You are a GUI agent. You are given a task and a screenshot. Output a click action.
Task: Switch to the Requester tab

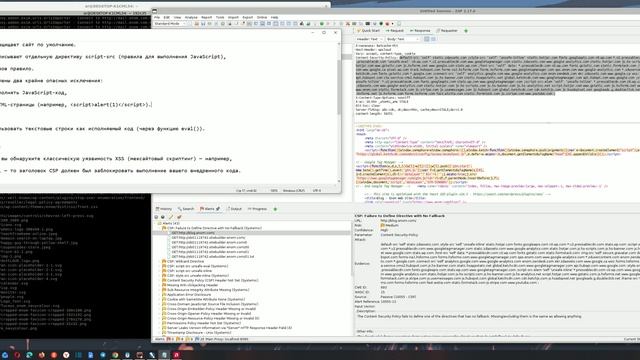coord(447,31)
